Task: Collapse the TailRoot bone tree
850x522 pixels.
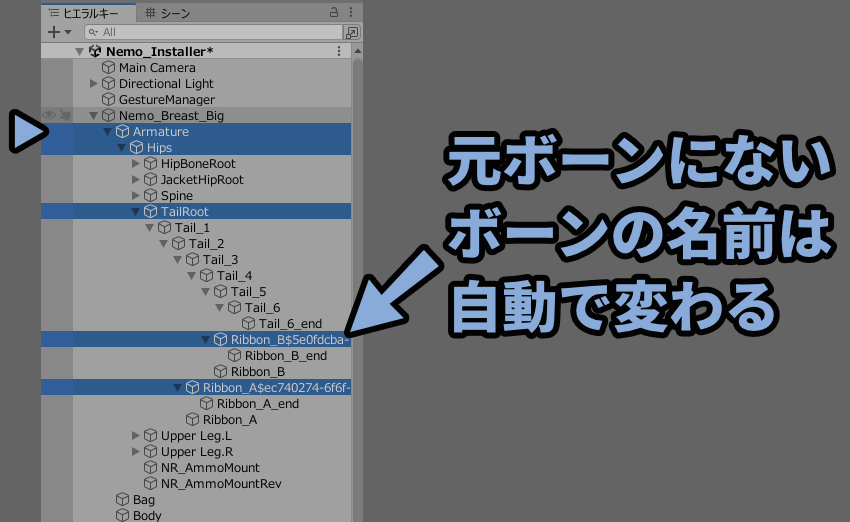Action: (x=136, y=211)
